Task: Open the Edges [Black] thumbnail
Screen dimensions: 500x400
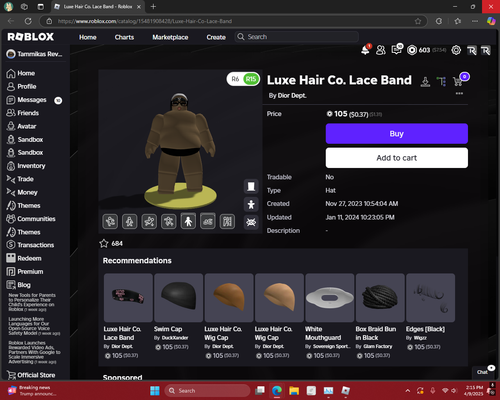Action: click(x=430, y=298)
